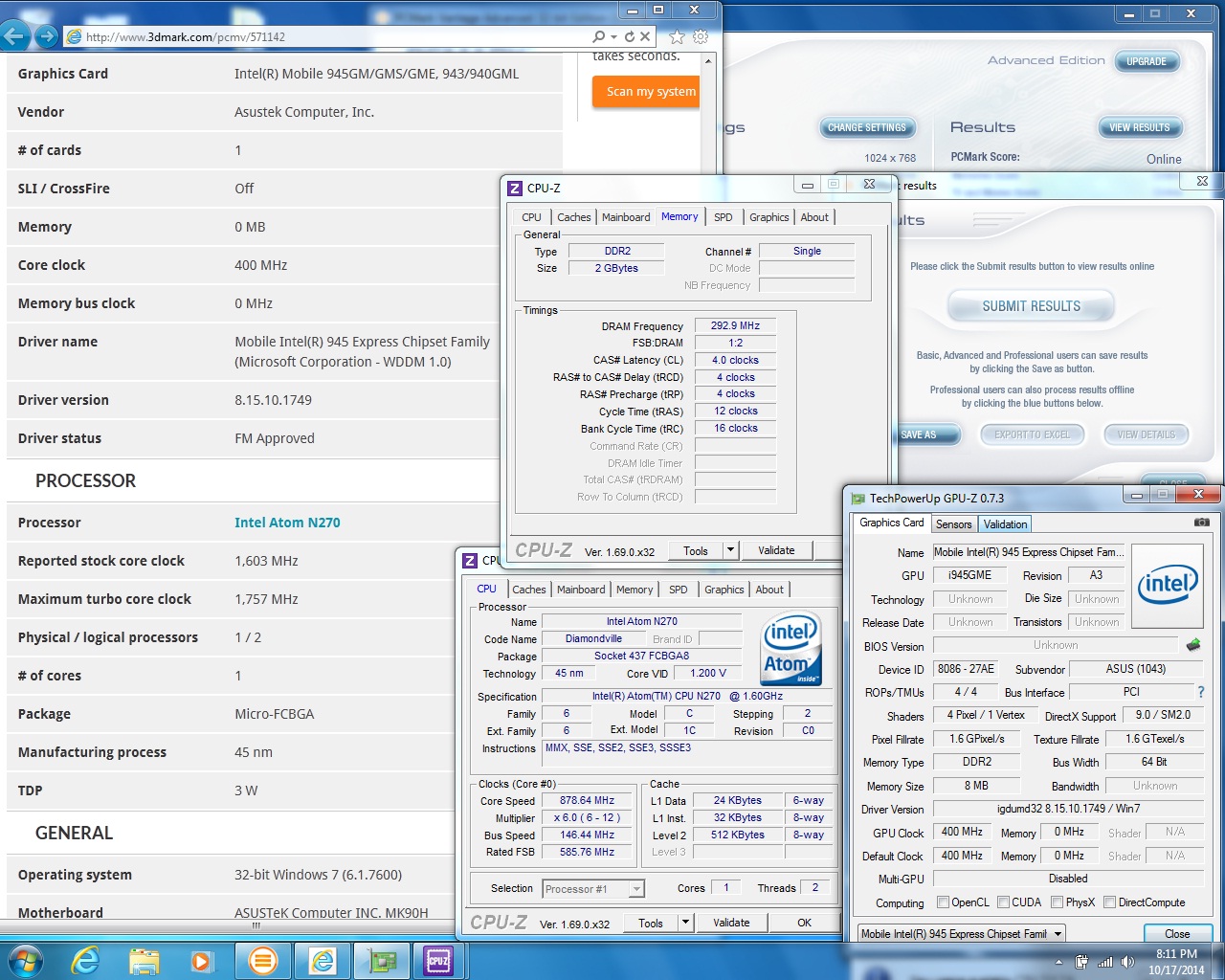Click the favorites star icon in browser

[x=677, y=36]
